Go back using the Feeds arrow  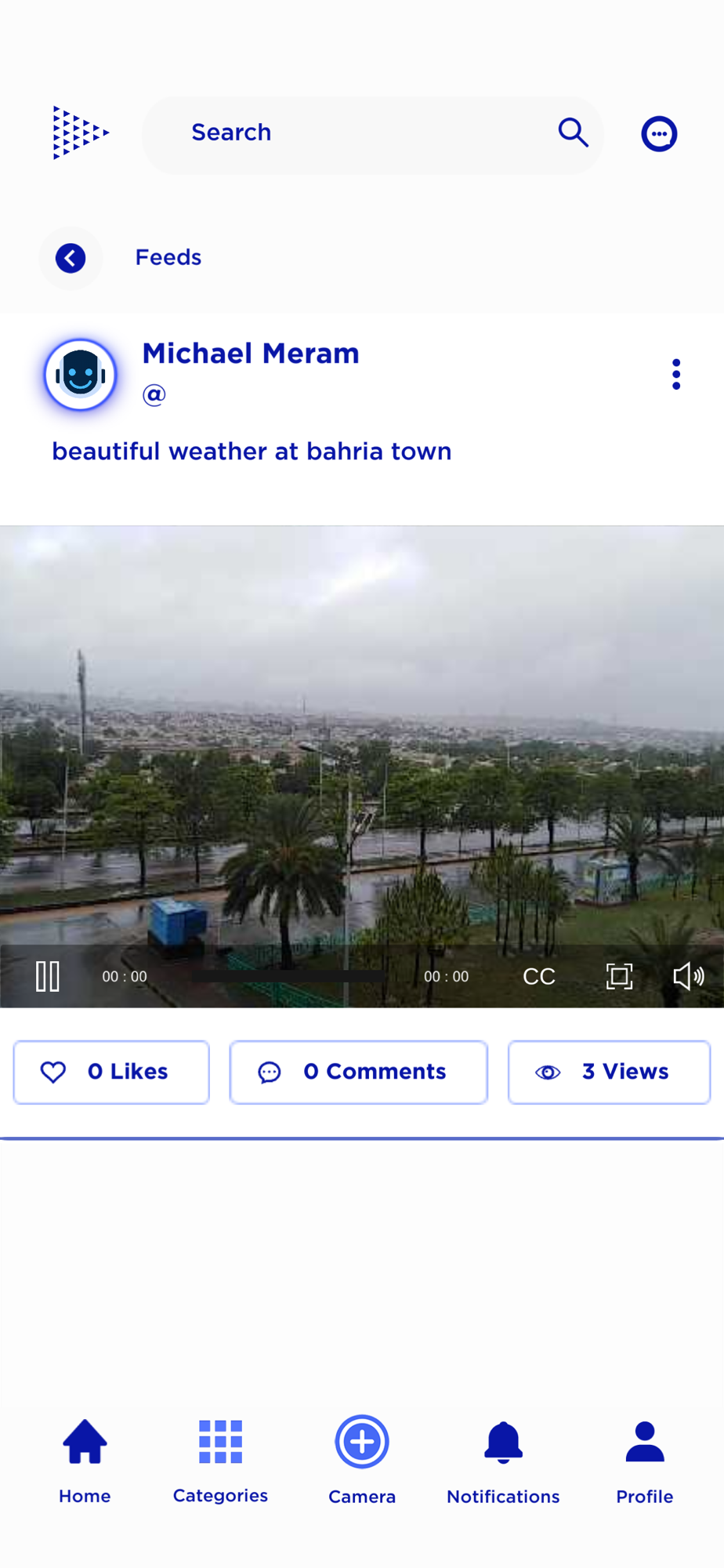pyautogui.click(x=71, y=258)
